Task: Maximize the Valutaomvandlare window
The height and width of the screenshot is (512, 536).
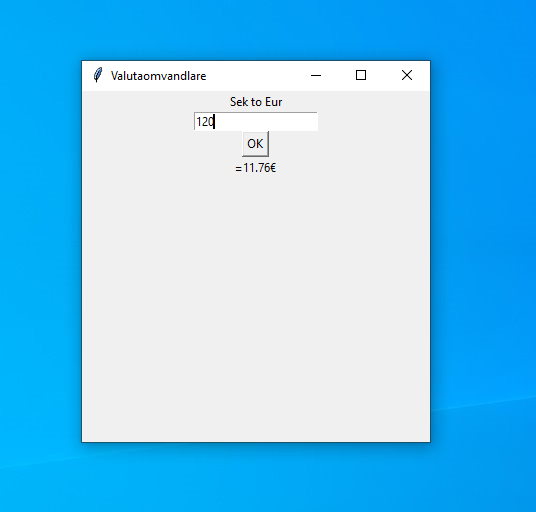Action: click(x=361, y=75)
